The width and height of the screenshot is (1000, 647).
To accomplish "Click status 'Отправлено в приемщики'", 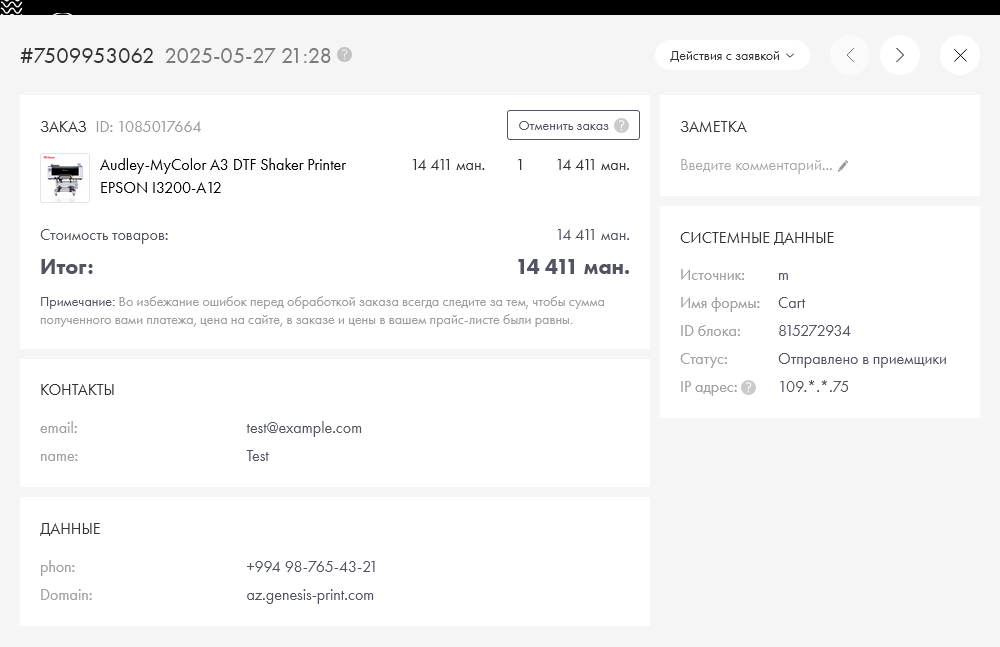I will pos(862,359).
